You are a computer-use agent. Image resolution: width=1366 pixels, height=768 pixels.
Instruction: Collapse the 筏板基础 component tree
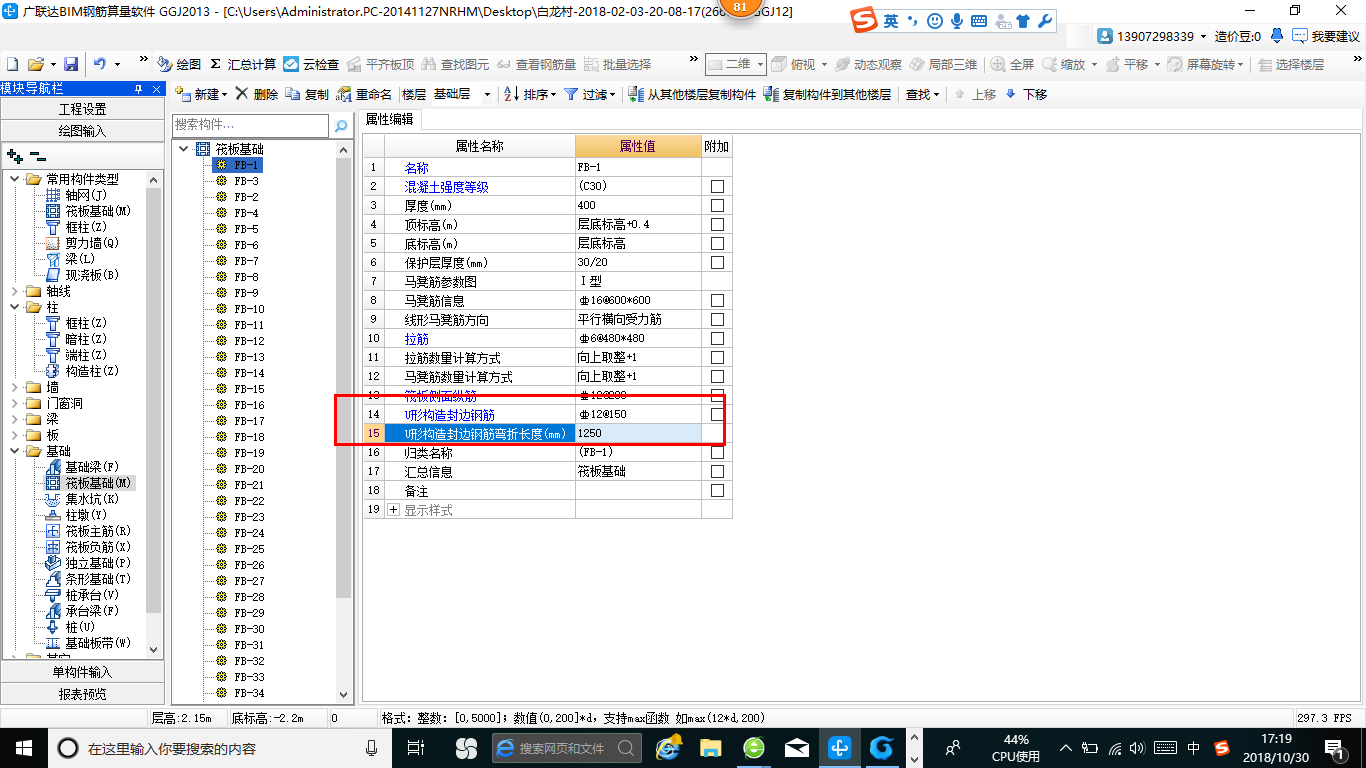pos(183,149)
